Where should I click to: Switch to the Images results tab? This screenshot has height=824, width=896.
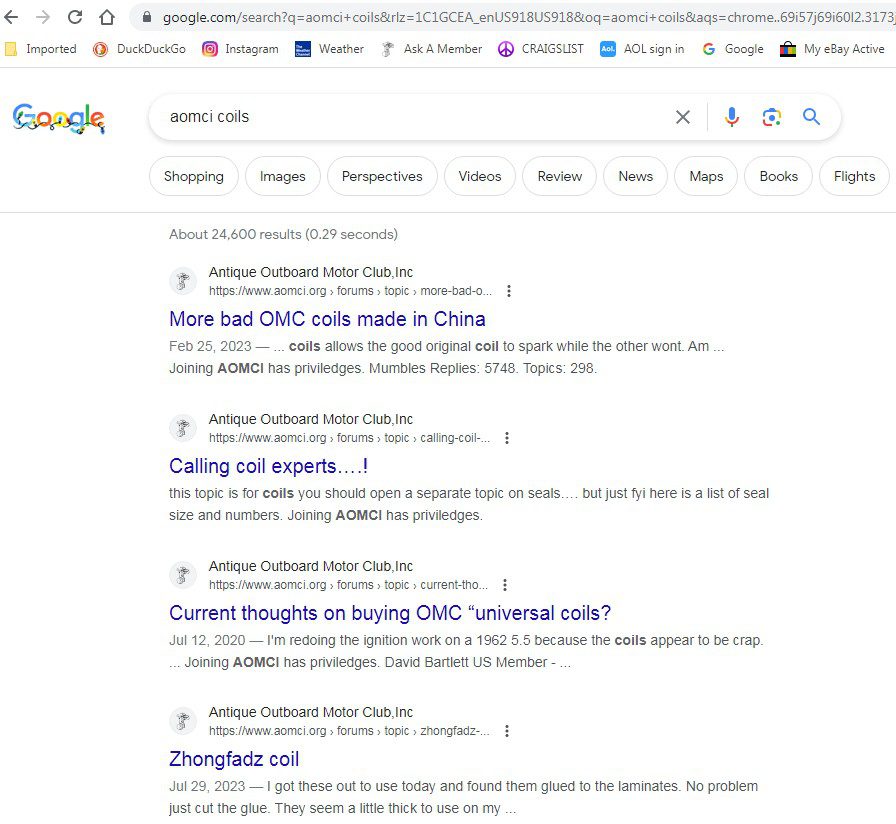[283, 176]
